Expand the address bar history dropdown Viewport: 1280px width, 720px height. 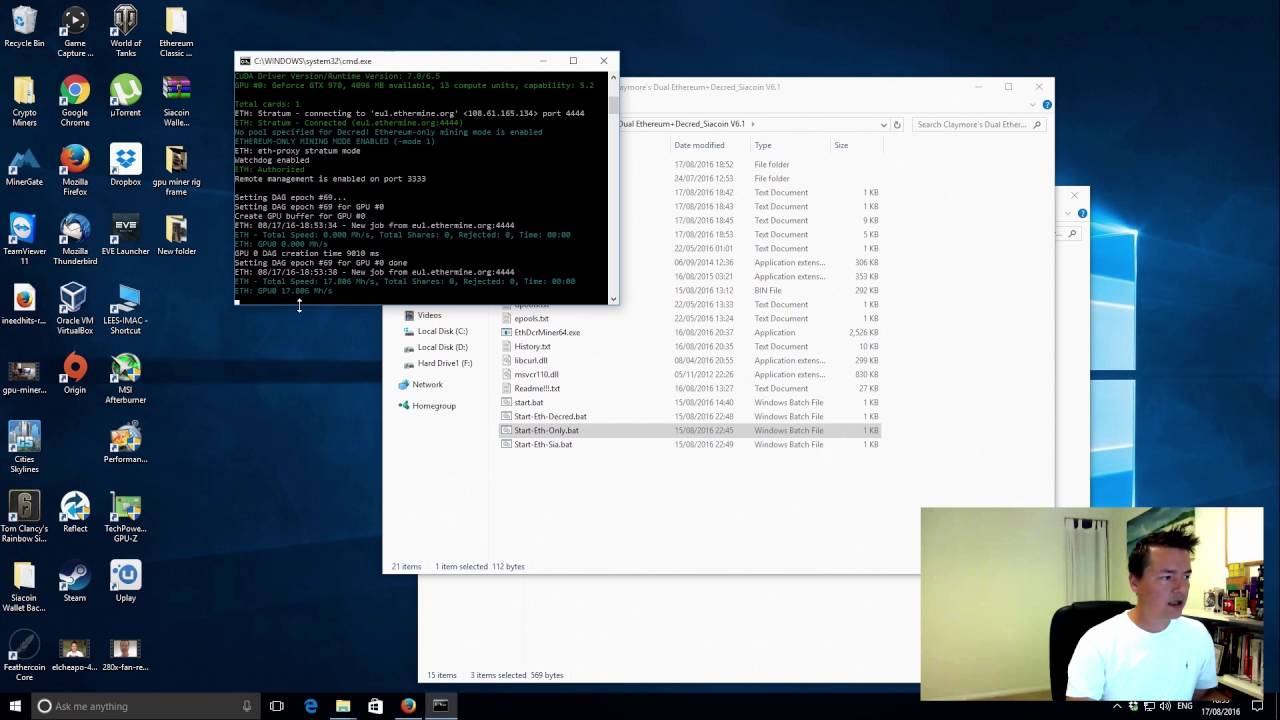(883, 124)
